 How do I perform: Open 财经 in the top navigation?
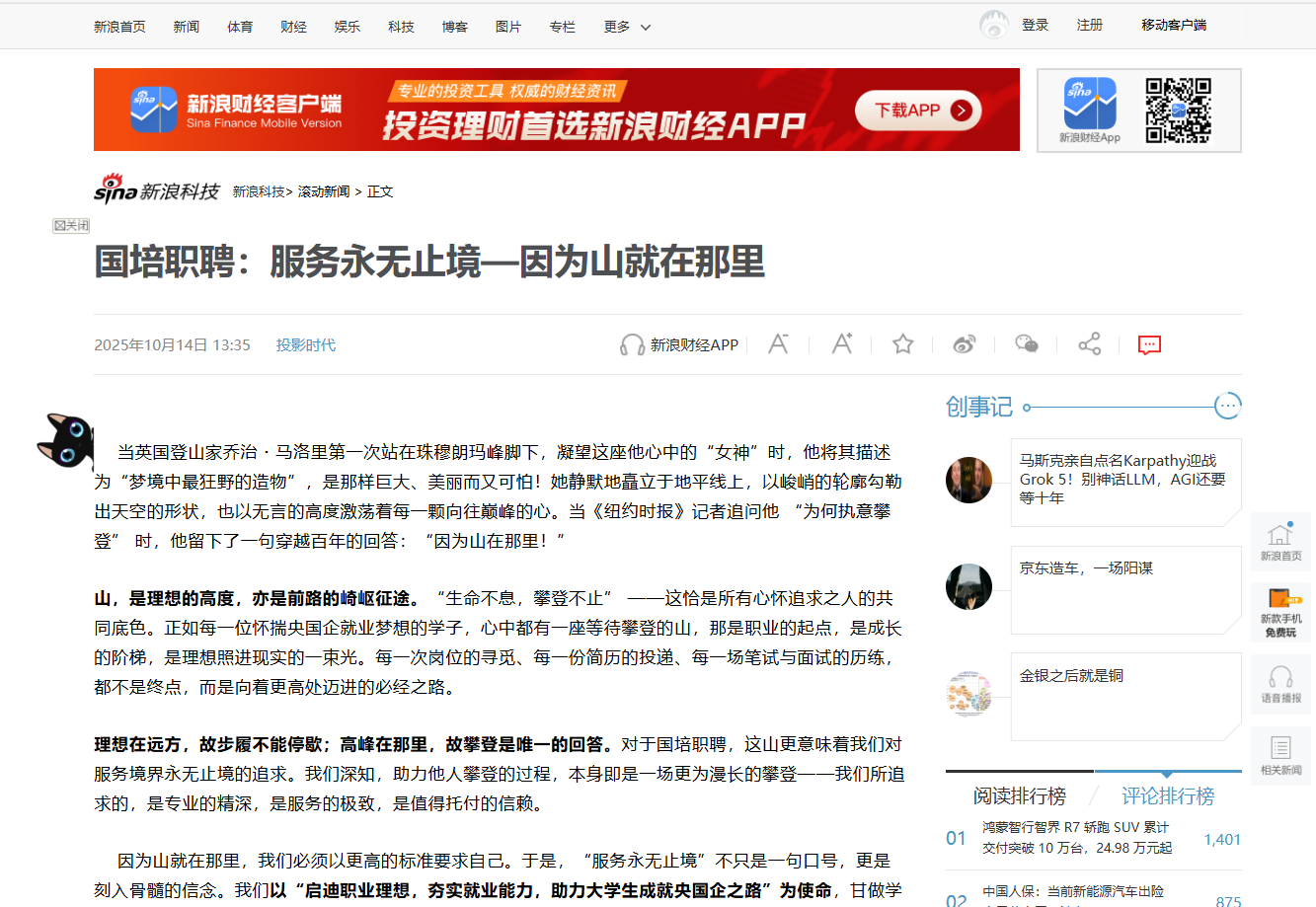pyautogui.click(x=293, y=27)
